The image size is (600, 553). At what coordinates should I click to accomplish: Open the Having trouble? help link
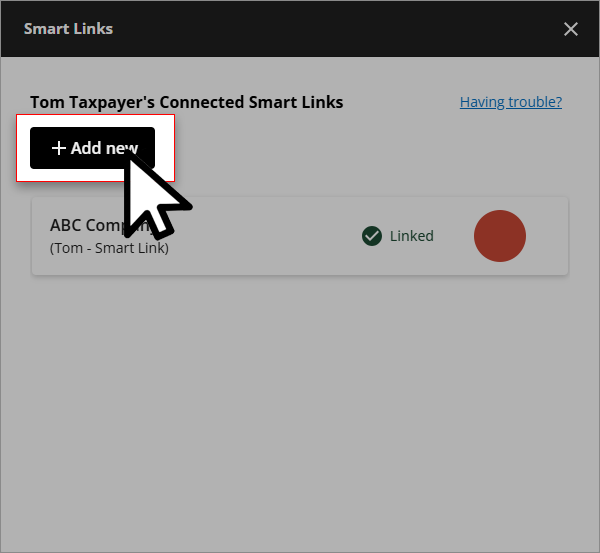[510, 102]
